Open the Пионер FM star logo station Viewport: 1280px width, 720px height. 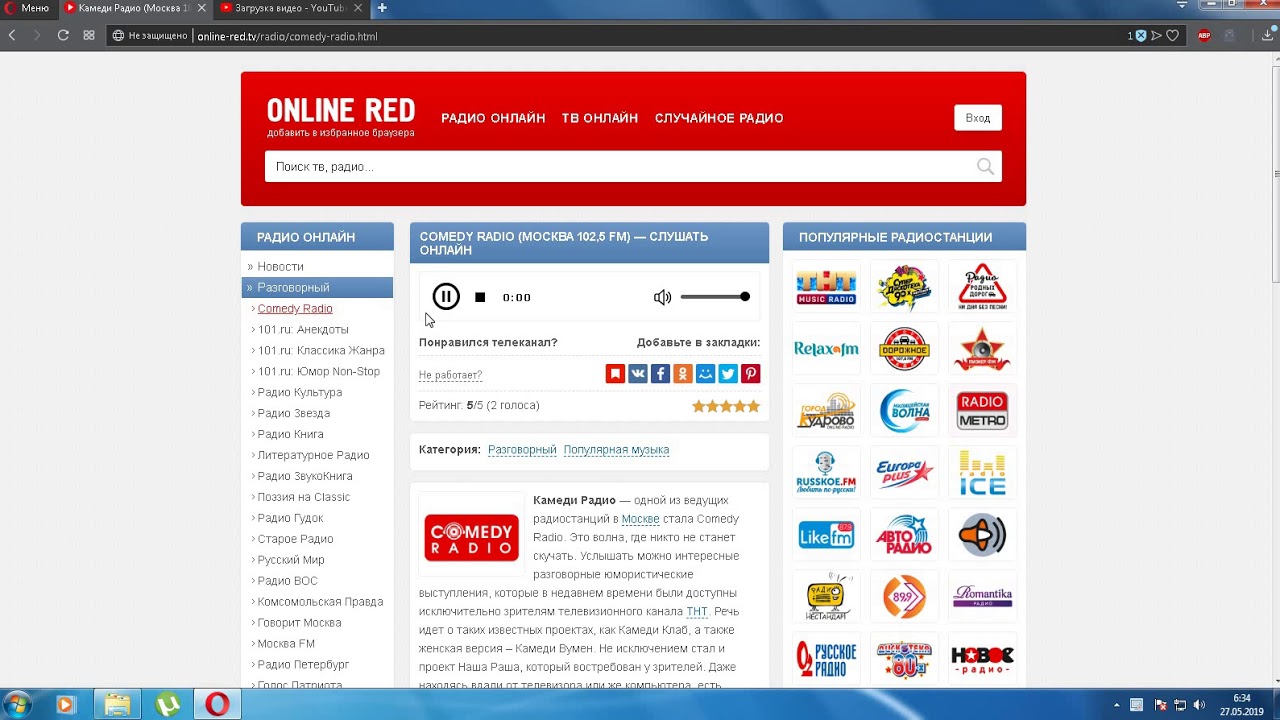pos(982,350)
